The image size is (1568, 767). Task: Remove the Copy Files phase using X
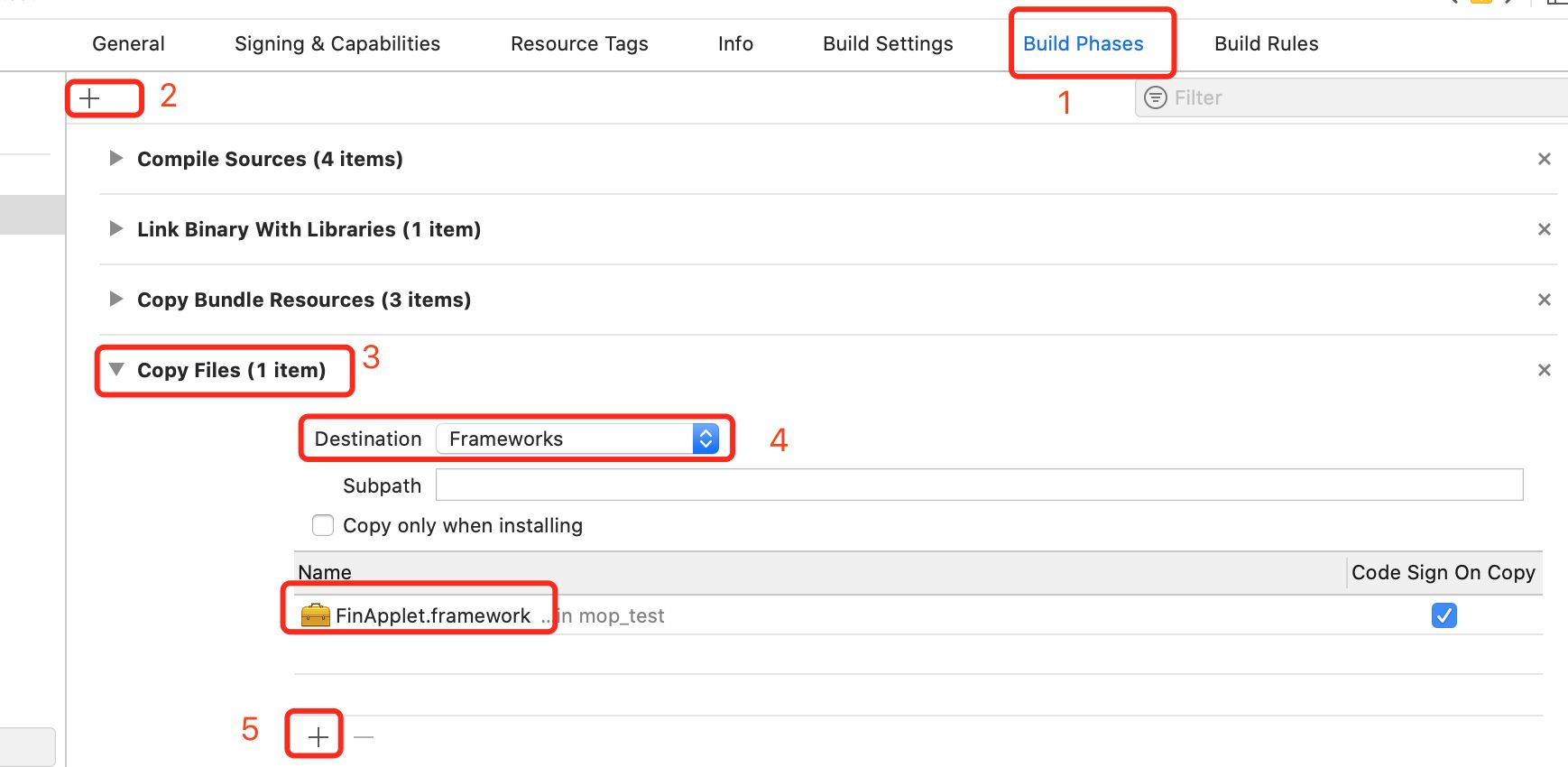coord(1544,370)
